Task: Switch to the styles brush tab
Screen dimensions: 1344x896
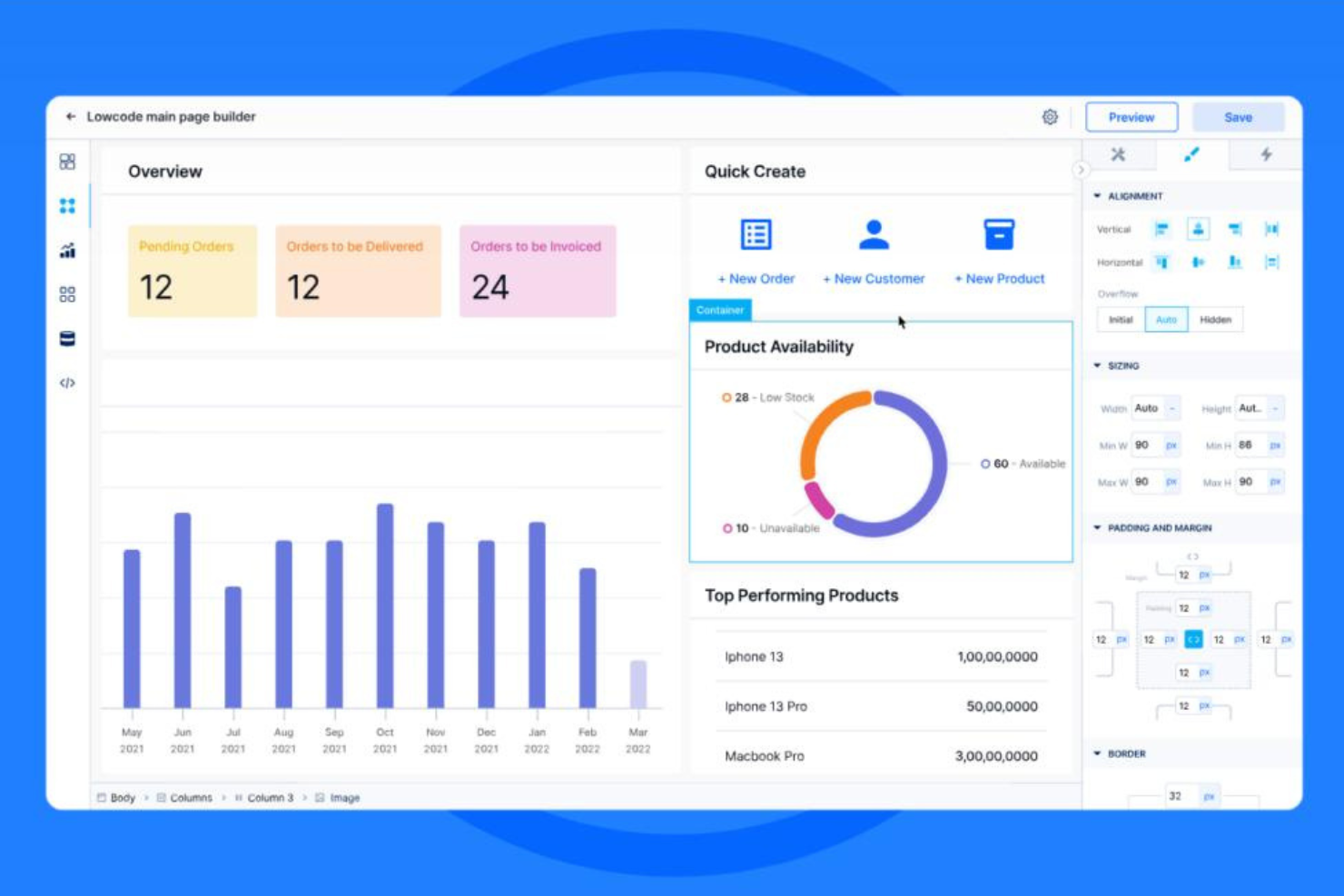Action: click(1192, 153)
